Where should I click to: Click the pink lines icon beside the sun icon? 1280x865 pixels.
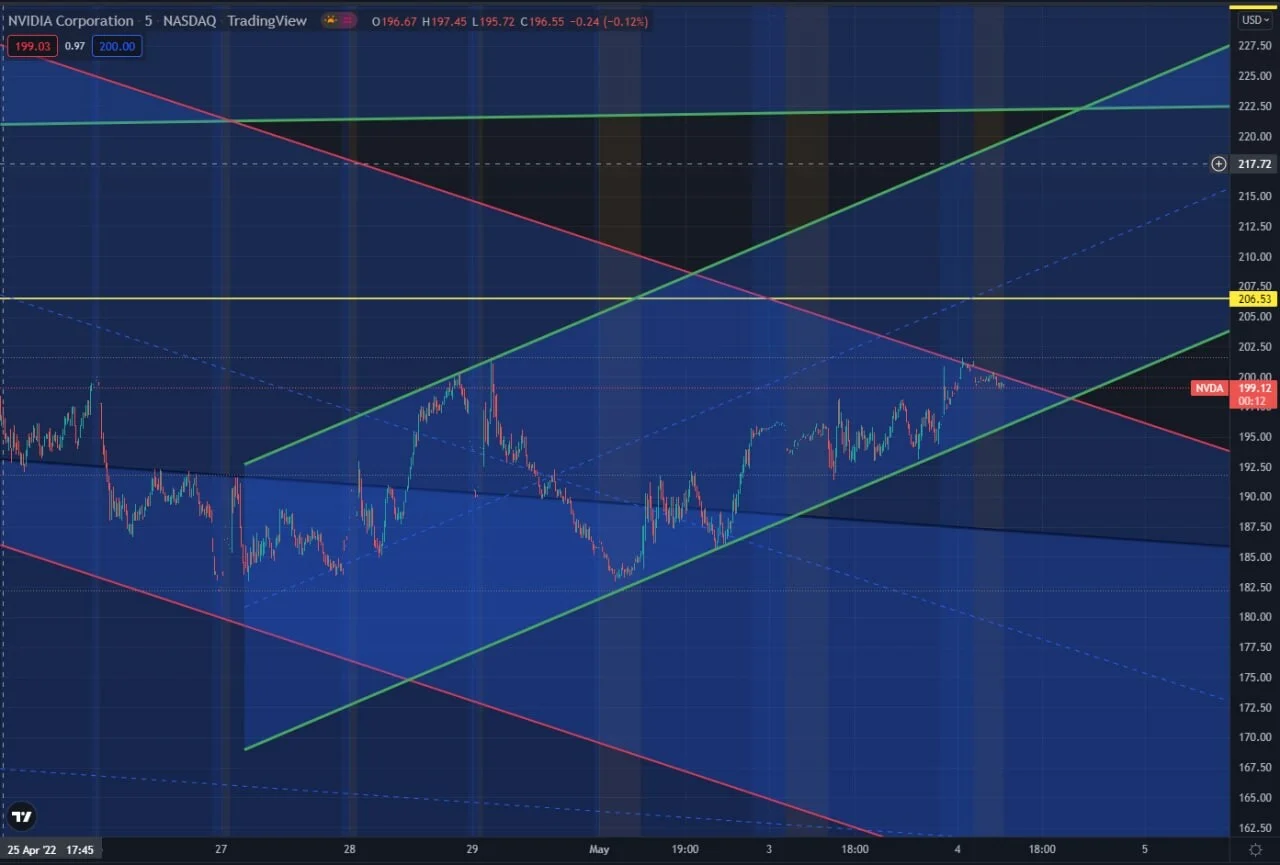coord(350,21)
